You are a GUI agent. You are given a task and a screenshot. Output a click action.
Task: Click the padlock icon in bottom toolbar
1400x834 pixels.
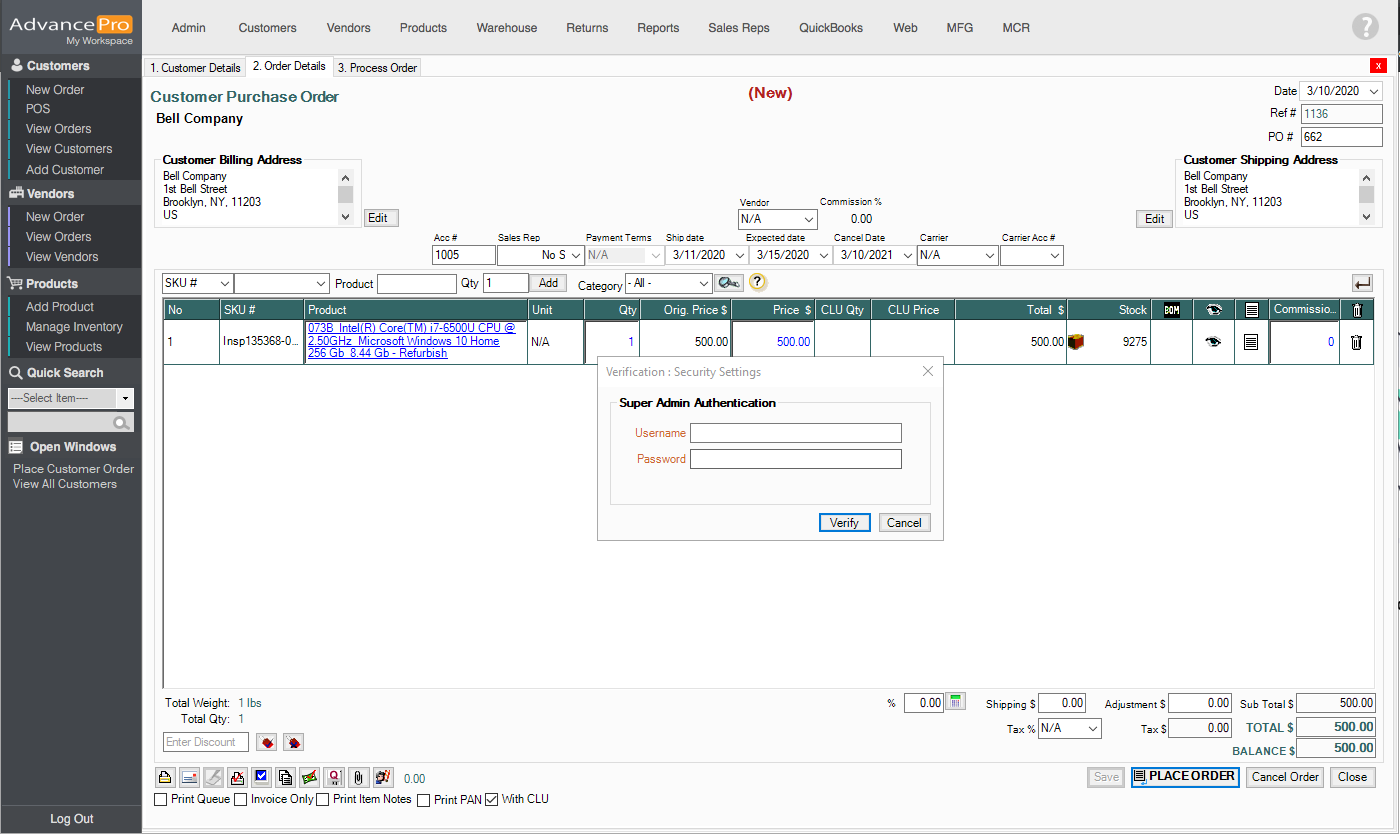[165, 777]
